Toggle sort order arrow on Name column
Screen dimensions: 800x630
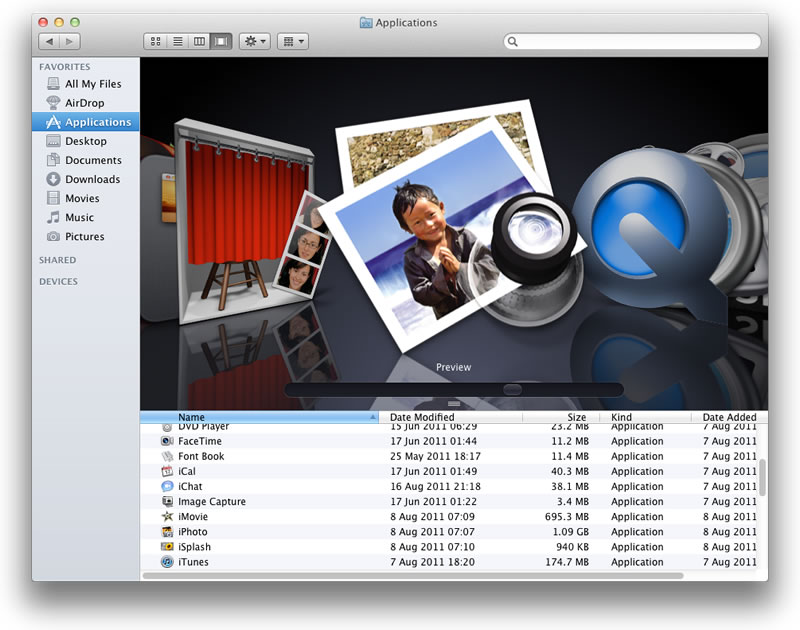tap(373, 417)
